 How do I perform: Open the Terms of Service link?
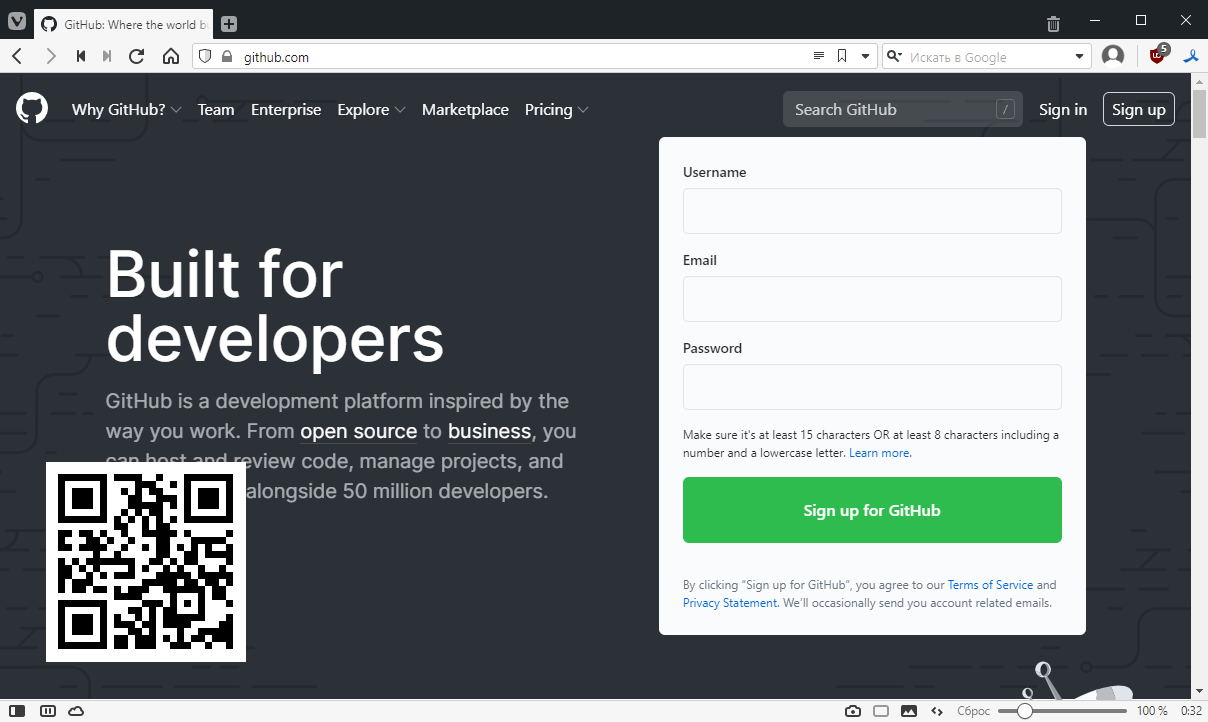[990, 585]
